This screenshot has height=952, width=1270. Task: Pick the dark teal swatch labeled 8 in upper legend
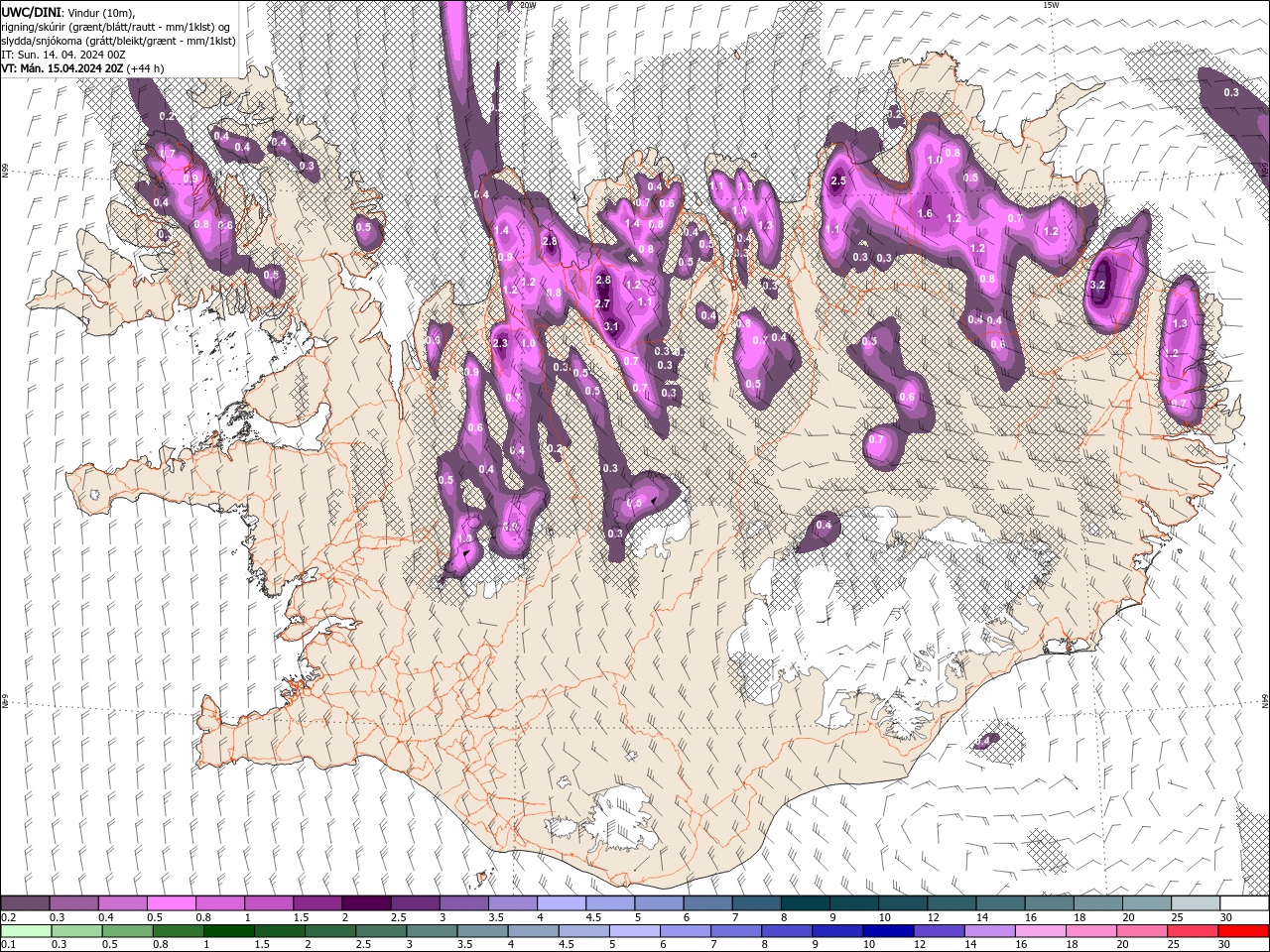click(806, 903)
